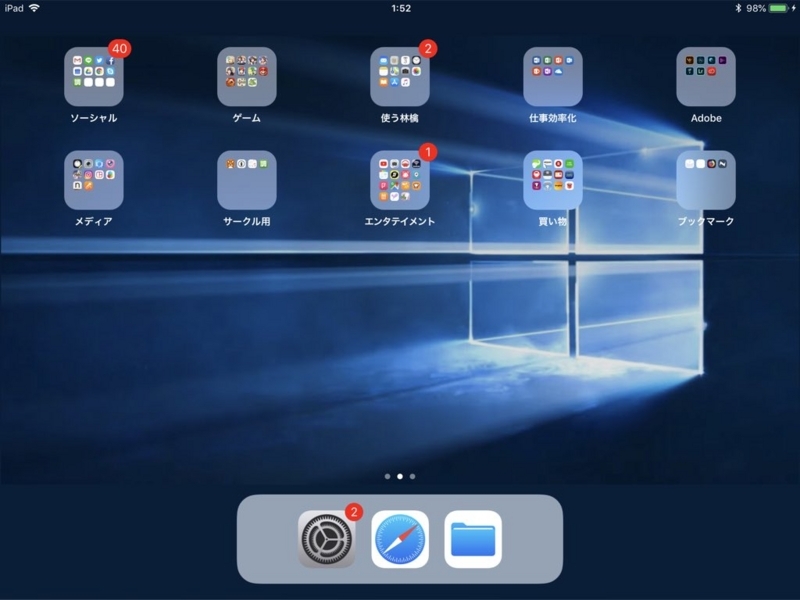Viewport: 800px width, 600px height.
Task: Open the 使う林檎 folder
Action: click(400, 77)
